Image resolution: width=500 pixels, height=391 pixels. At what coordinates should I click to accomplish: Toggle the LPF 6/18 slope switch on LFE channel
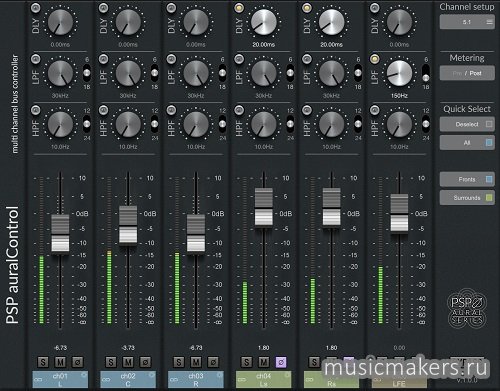pos(426,73)
